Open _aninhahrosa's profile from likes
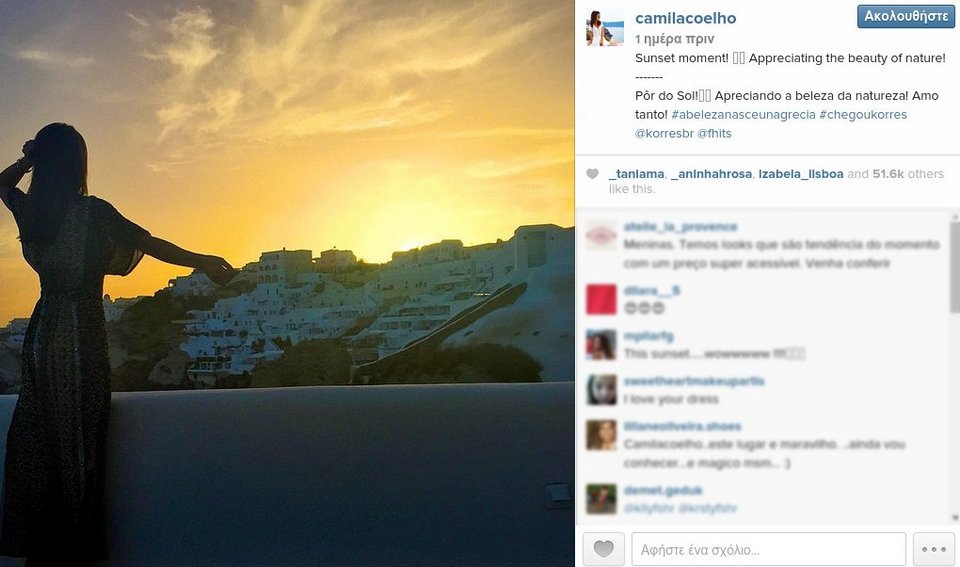The width and height of the screenshot is (960, 567). click(711, 174)
